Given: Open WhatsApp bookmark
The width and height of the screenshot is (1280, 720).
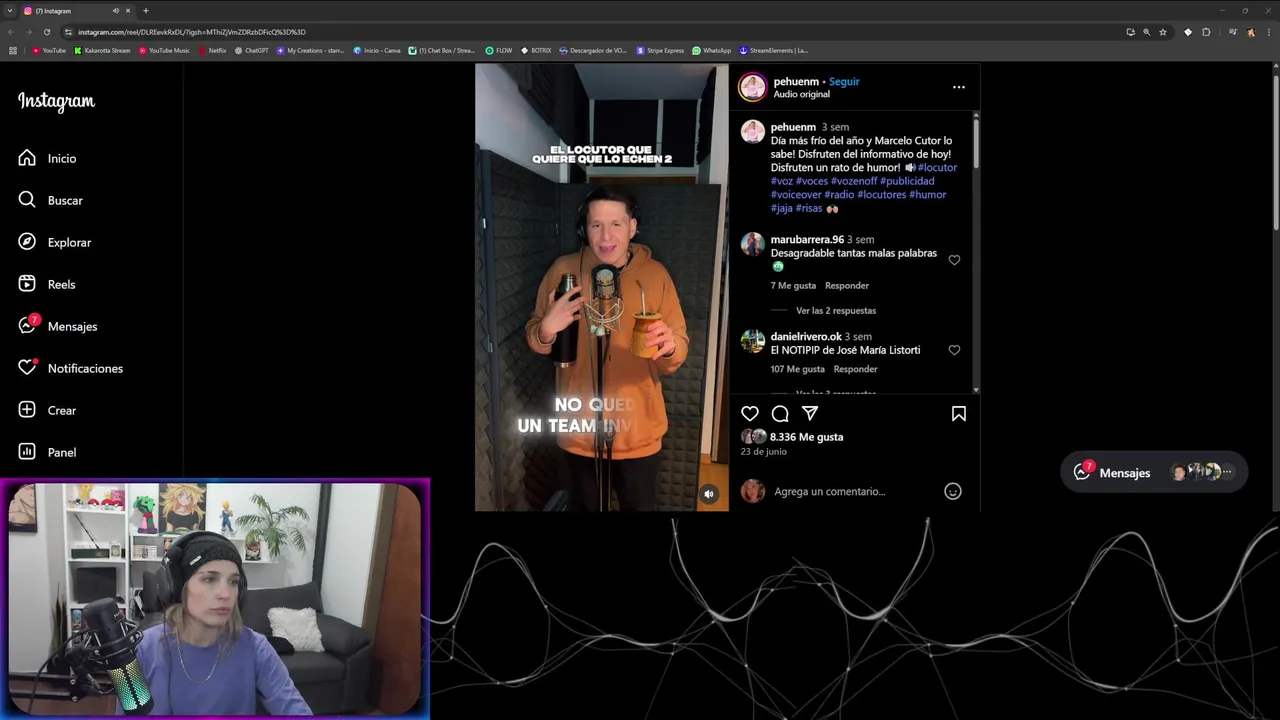Looking at the screenshot, I should pos(712,50).
